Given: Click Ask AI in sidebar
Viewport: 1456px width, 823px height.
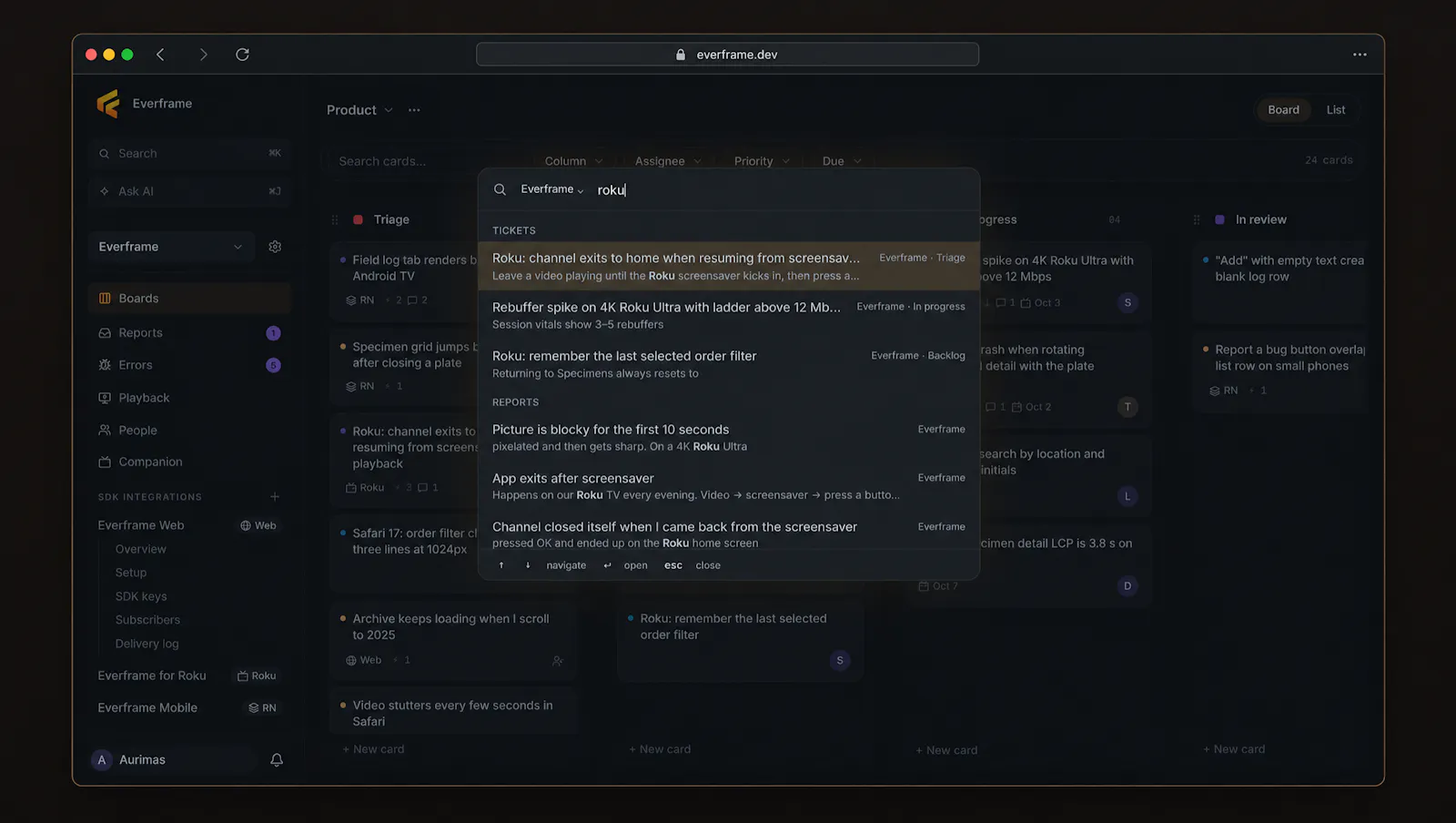Looking at the screenshot, I should pos(190,191).
